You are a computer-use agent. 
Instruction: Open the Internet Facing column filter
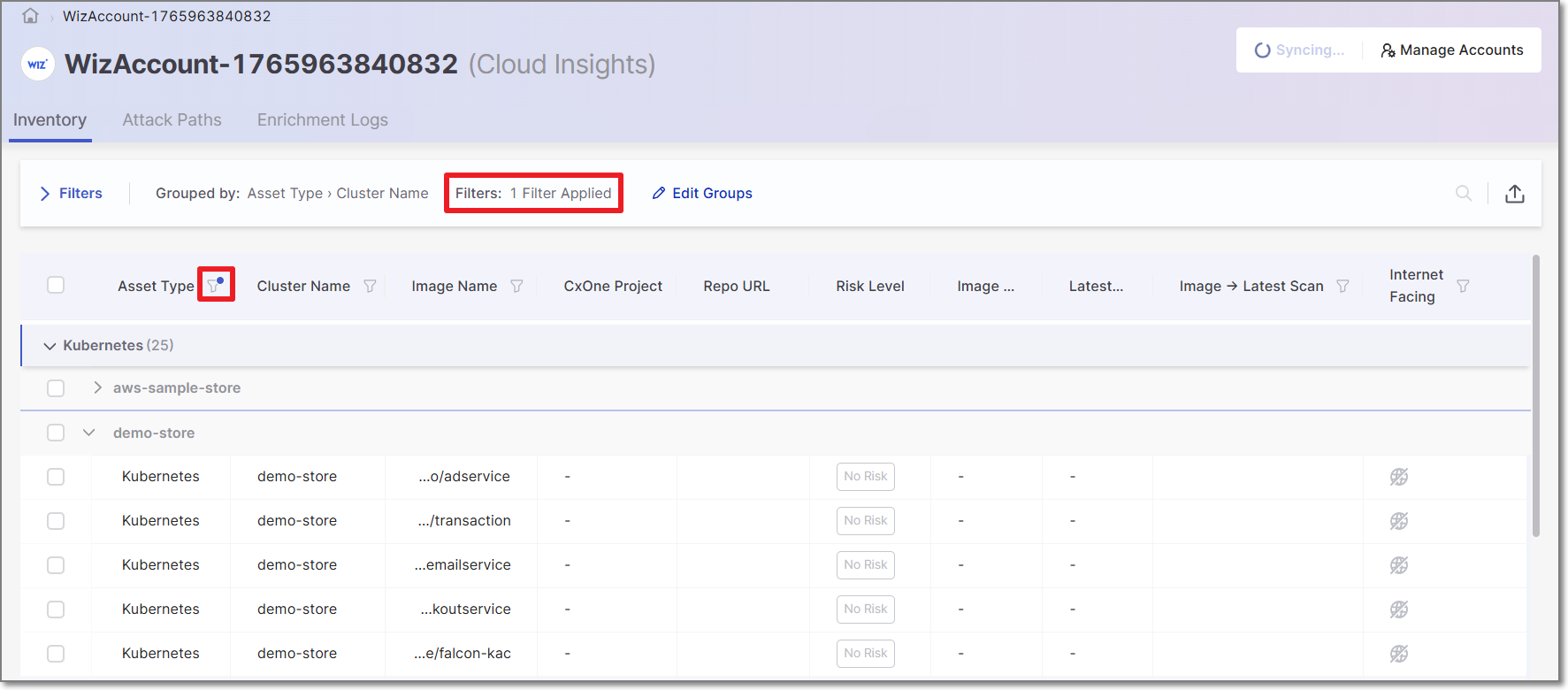[1463, 286]
